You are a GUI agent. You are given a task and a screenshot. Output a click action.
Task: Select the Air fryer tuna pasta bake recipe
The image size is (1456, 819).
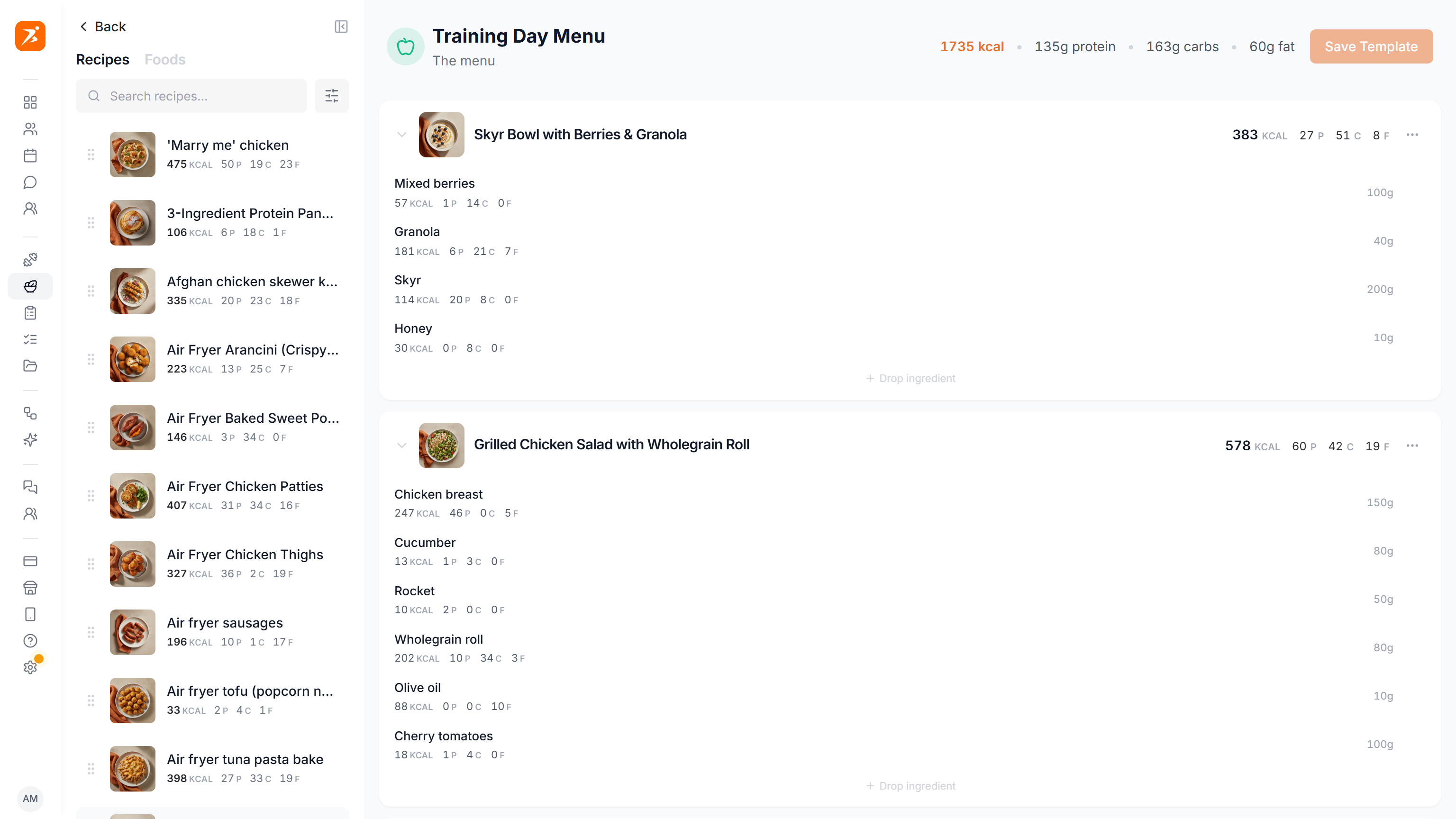(212, 769)
